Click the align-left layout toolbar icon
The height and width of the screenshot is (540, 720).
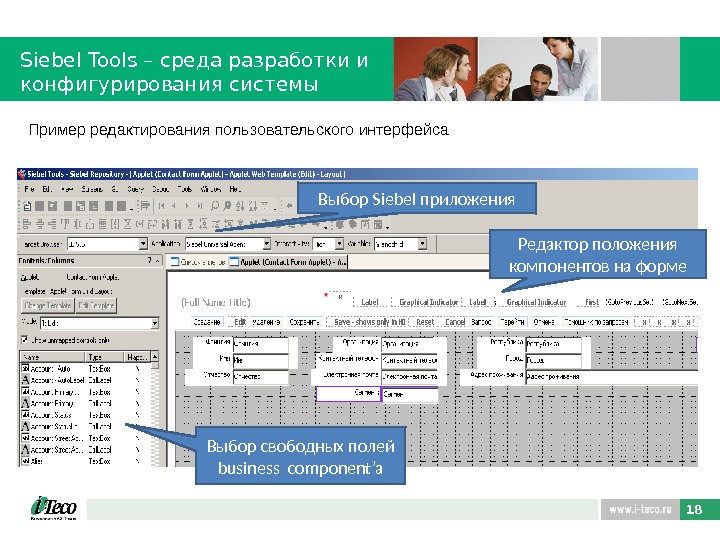(27, 225)
